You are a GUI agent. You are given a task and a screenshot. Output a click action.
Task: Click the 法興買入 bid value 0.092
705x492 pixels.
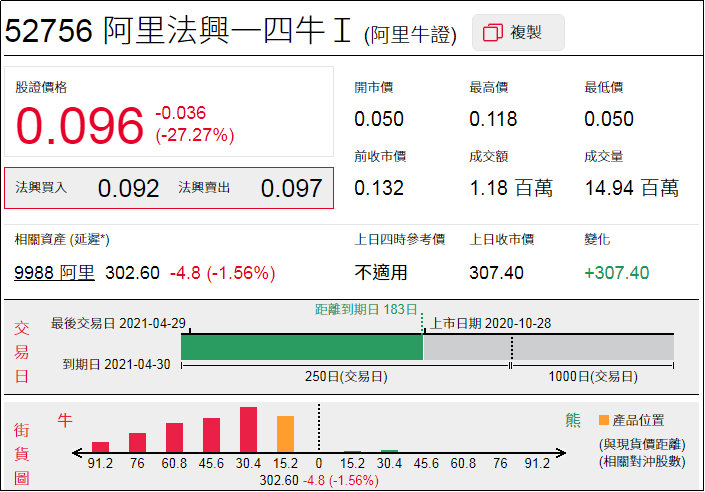point(128,188)
